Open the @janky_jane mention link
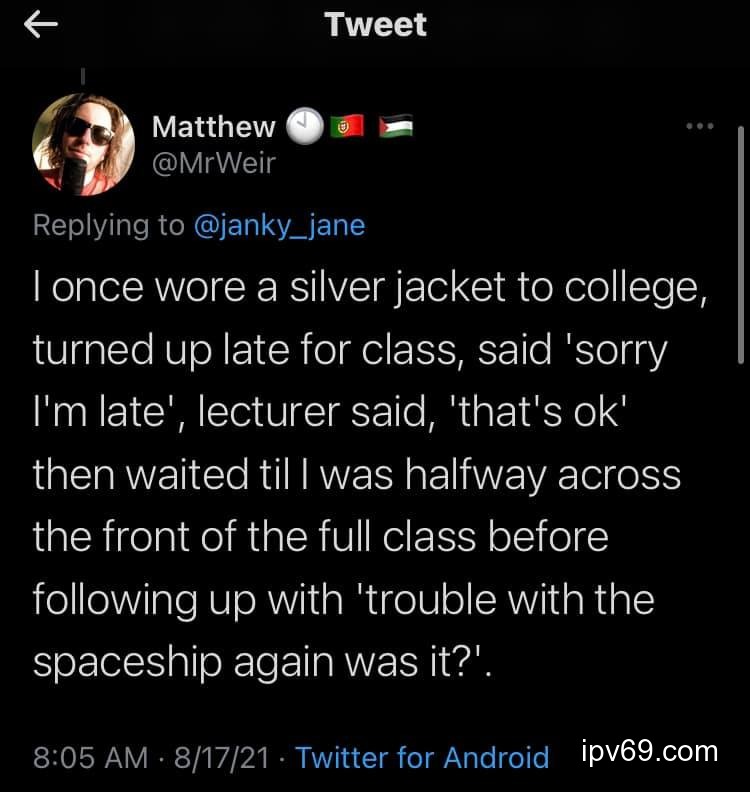The image size is (750, 792). [x=279, y=225]
